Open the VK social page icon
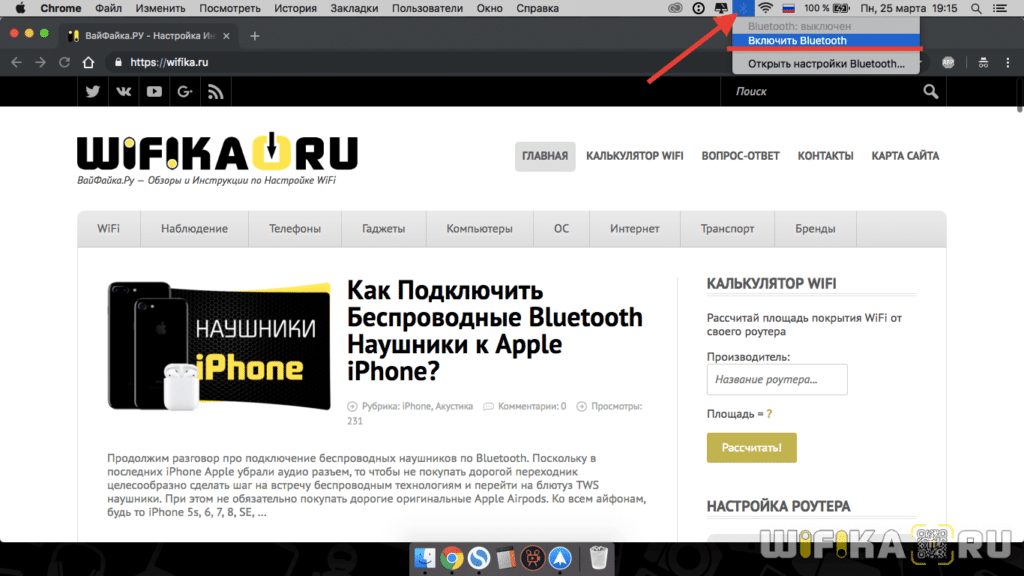Viewport: 1024px width, 576px height. (123, 92)
